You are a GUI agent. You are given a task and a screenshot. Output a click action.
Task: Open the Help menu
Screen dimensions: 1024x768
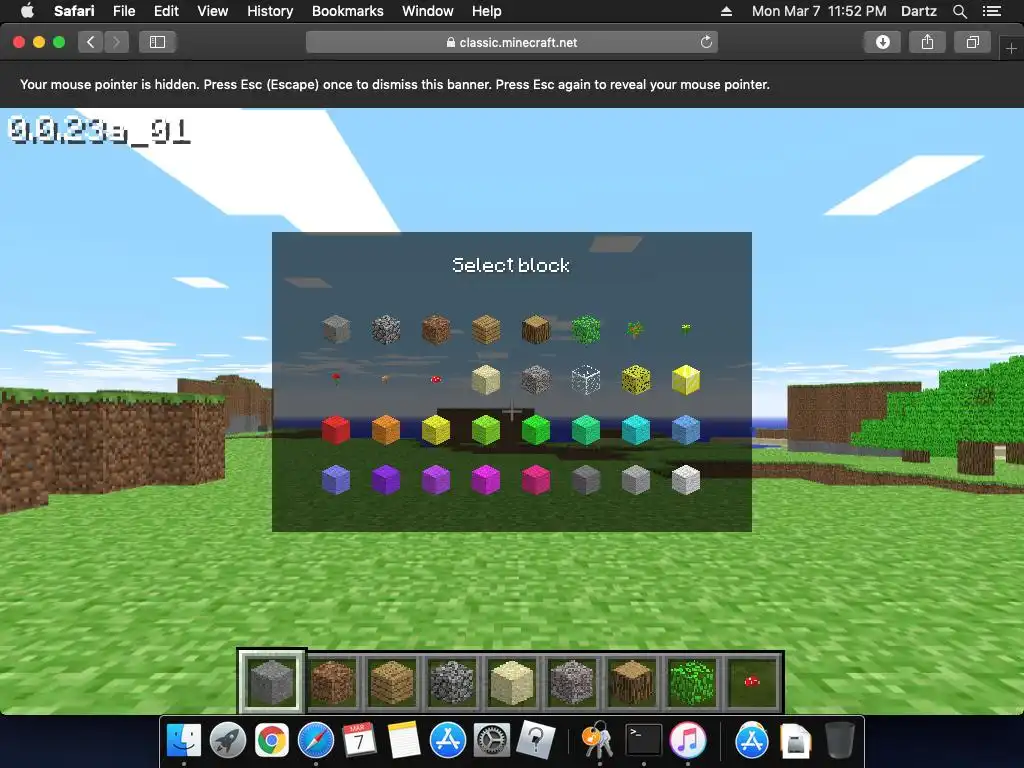click(487, 11)
